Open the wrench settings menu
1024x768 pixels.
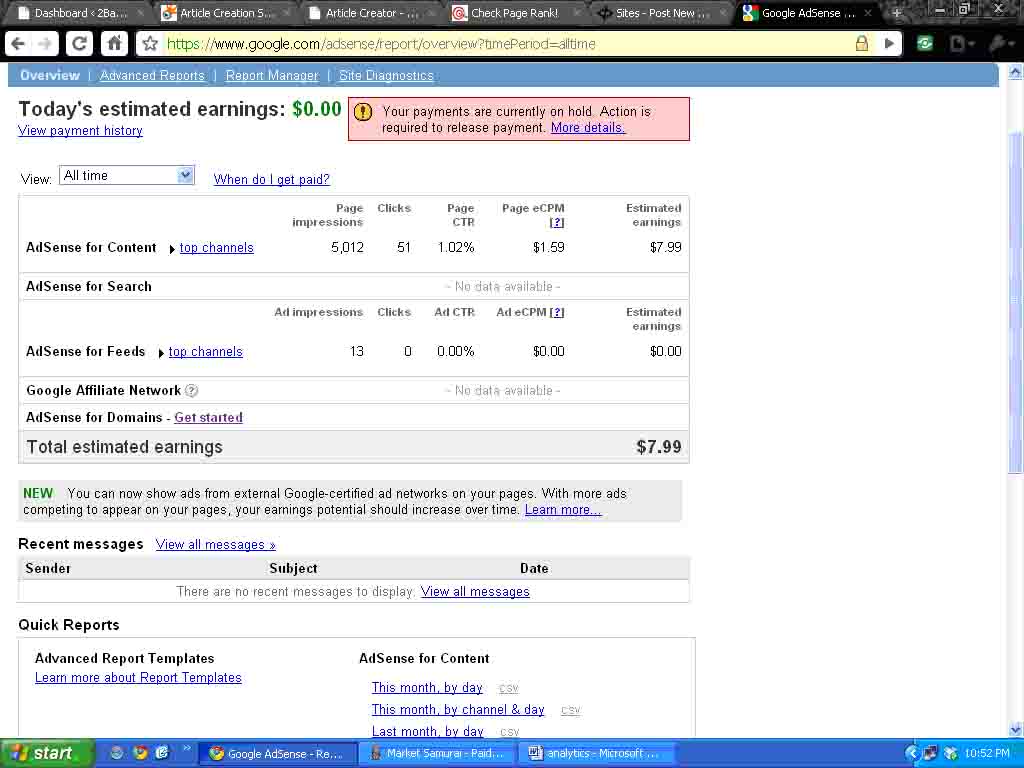pyautogui.click(x=1001, y=44)
